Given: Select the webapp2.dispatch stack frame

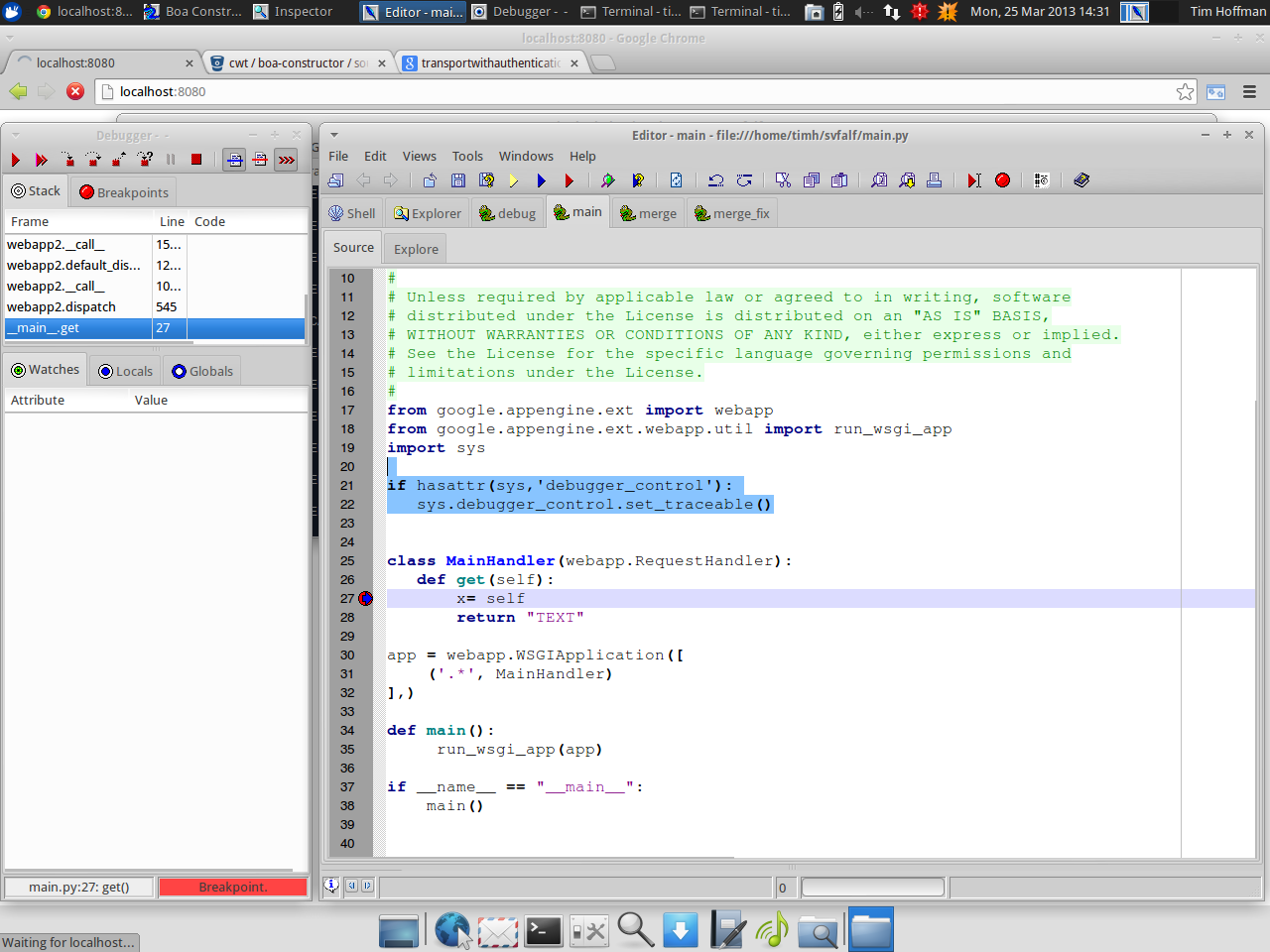Looking at the screenshot, I should point(62,307).
